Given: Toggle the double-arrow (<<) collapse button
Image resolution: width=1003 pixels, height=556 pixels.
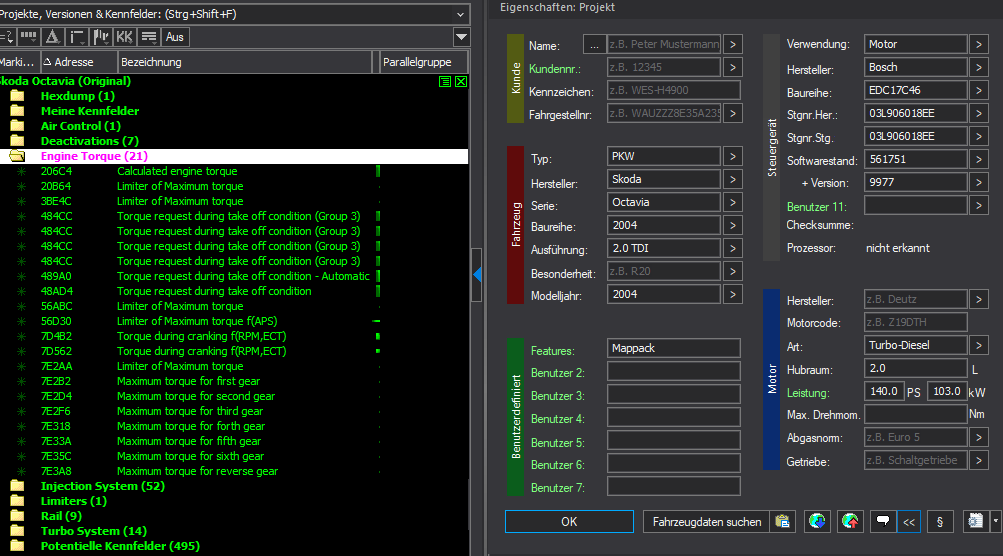Looking at the screenshot, I should pyautogui.click(x=908, y=521).
